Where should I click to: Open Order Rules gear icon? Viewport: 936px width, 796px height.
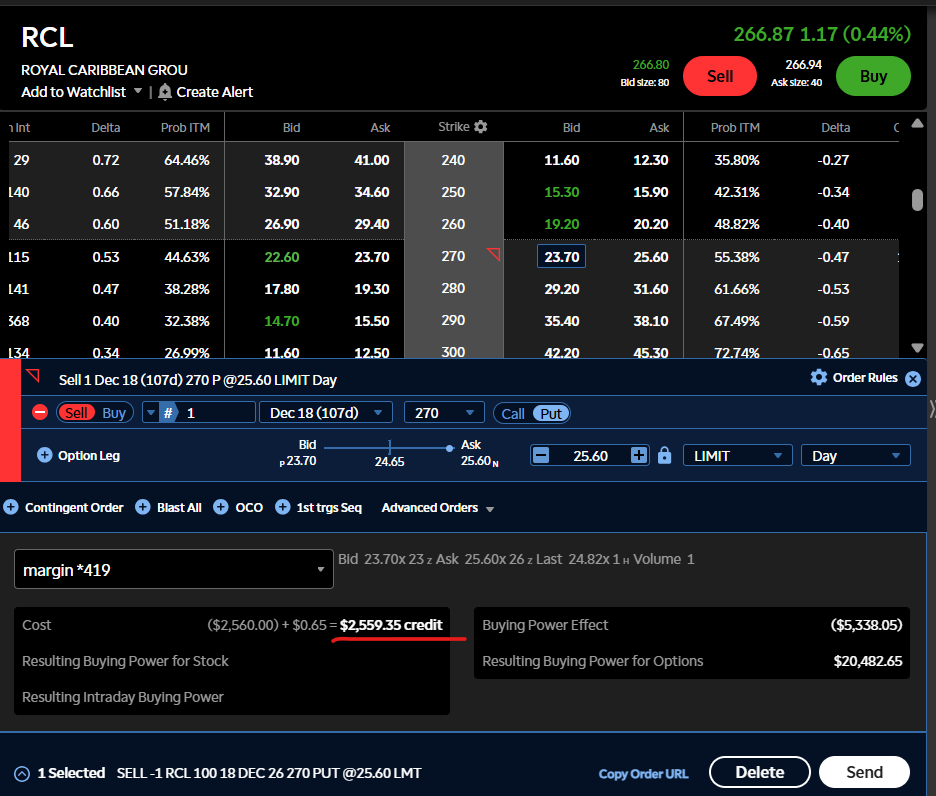point(819,377)
